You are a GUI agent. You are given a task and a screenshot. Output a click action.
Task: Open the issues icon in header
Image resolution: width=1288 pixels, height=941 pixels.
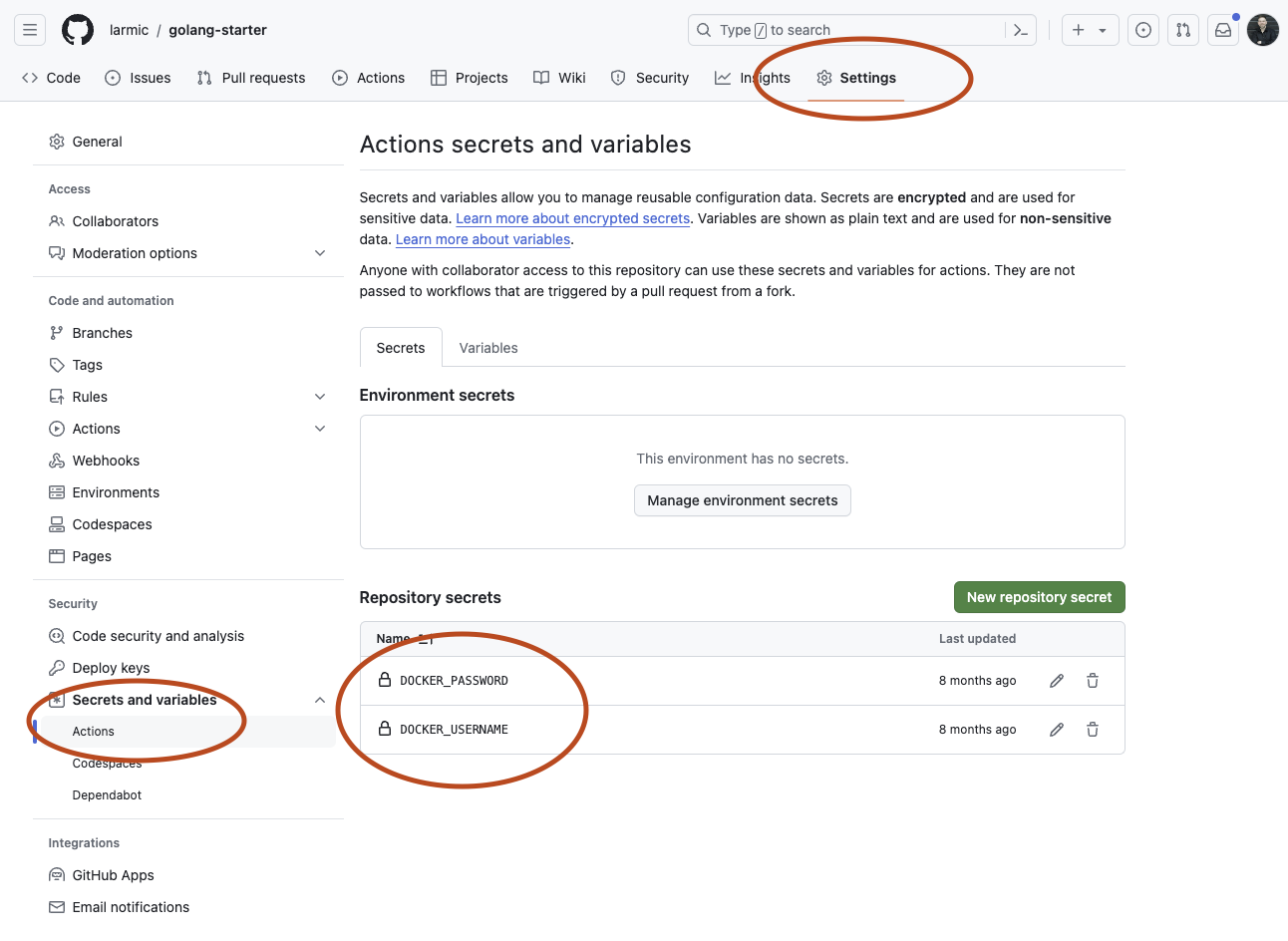[1143, 30]
